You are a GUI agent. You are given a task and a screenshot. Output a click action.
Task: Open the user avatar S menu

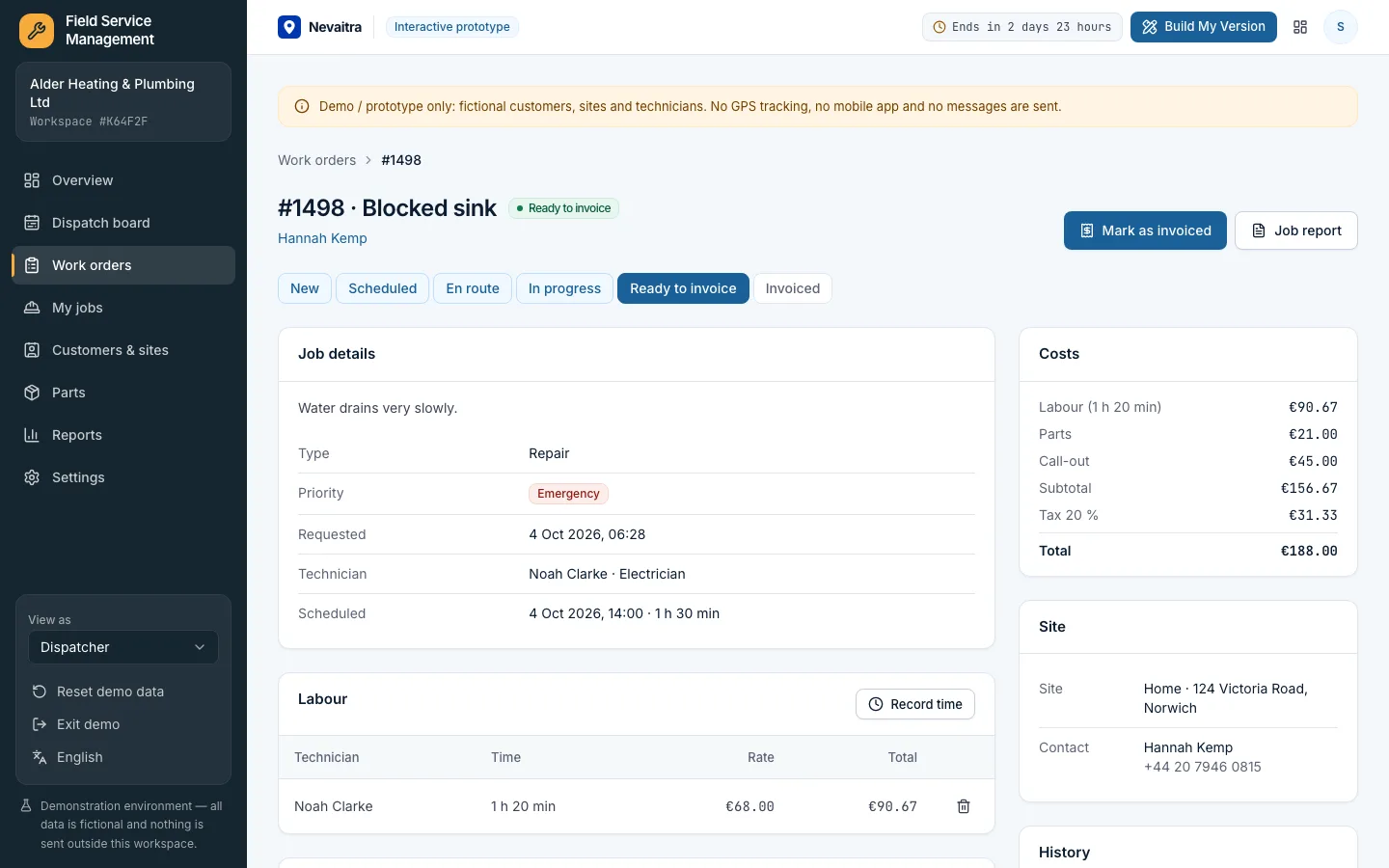(1340, 27)
